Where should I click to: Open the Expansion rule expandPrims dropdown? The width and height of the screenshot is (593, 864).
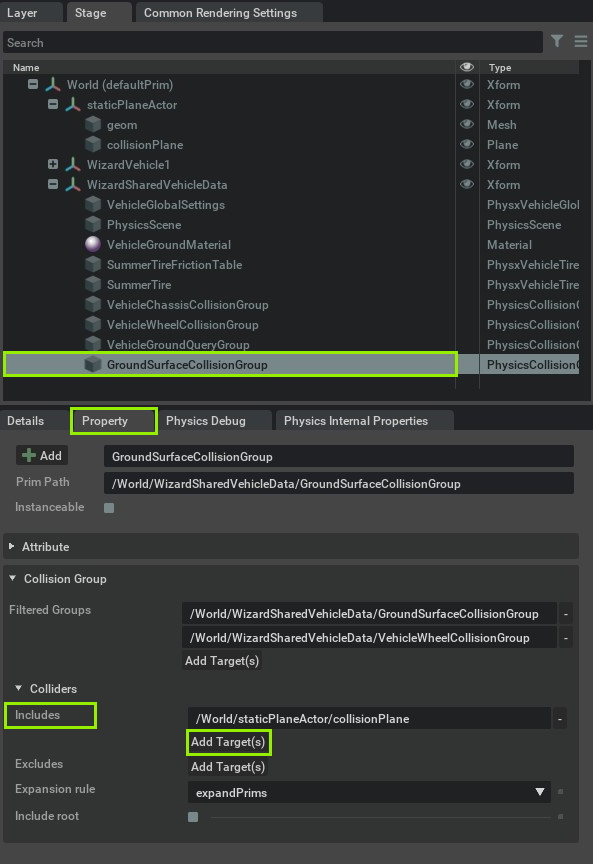click(x=369, y=792)
